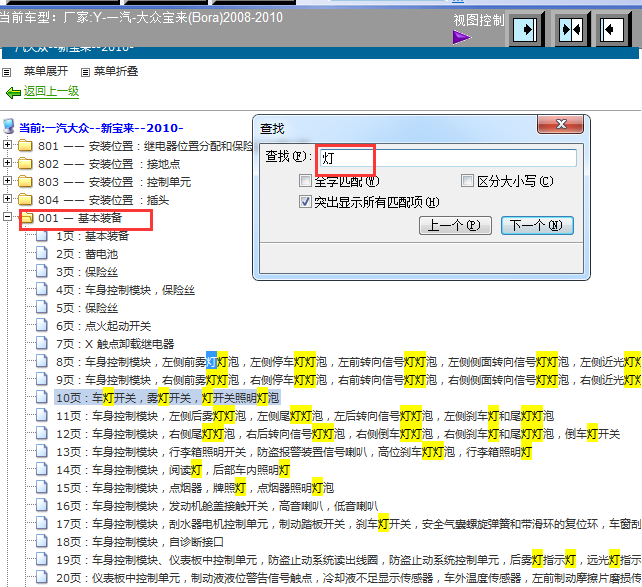This screenshot has width=642, height=587.
Task: Click the page icon of 16页 发动机舱盖接触开关
Action: pyautogui.click(x=41, y=506)
